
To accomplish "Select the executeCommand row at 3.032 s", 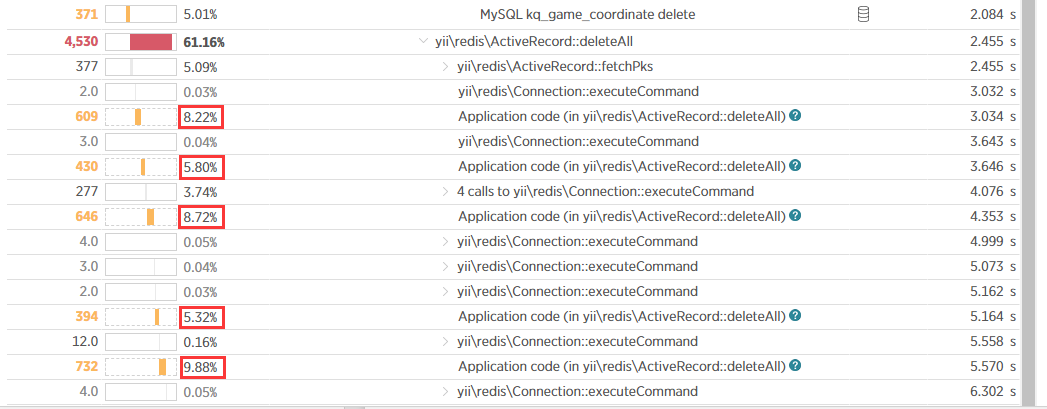I will 578,92.
